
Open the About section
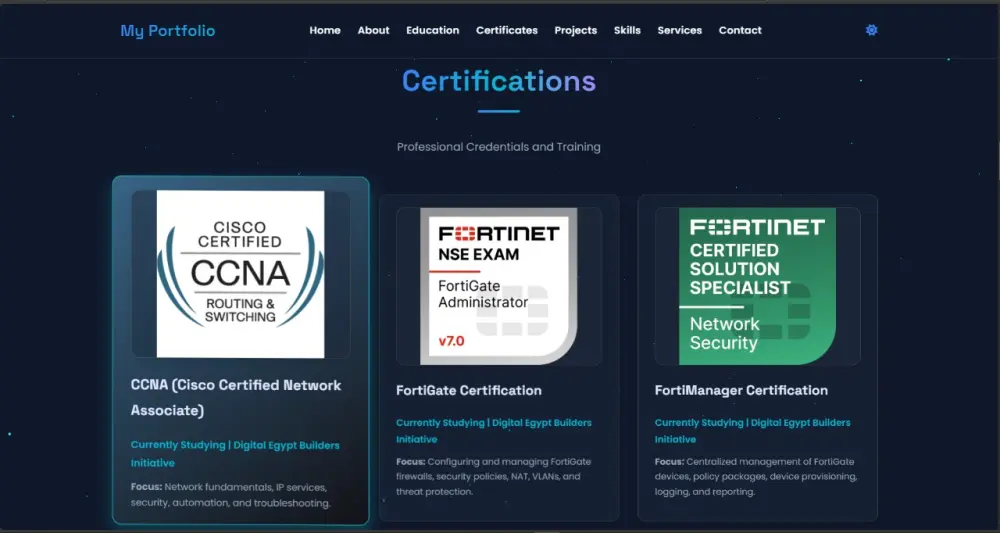tap(373, 30)
